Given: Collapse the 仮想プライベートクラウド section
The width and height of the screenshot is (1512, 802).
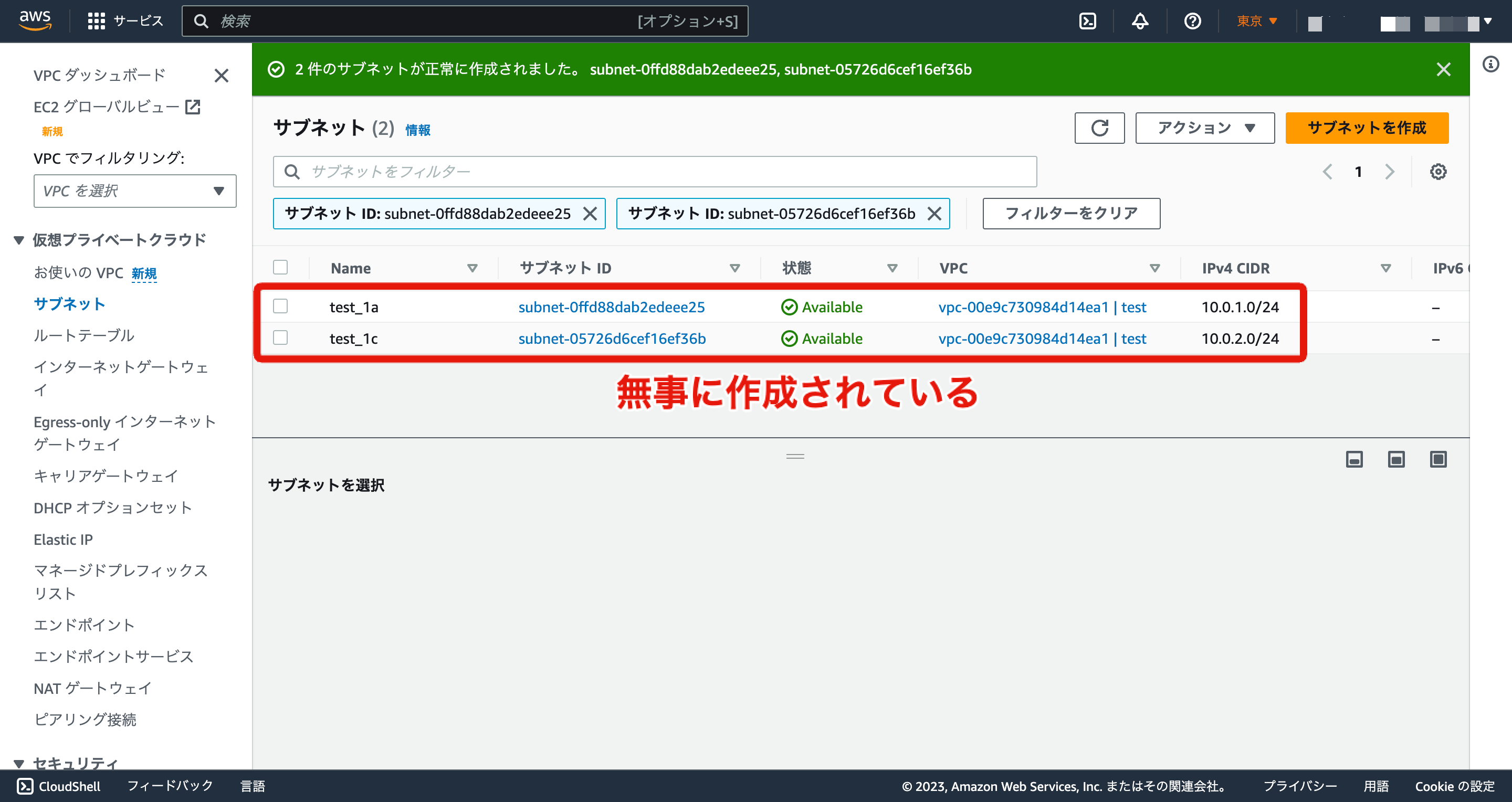Looking at the screenshot, I should click(19, 240).
